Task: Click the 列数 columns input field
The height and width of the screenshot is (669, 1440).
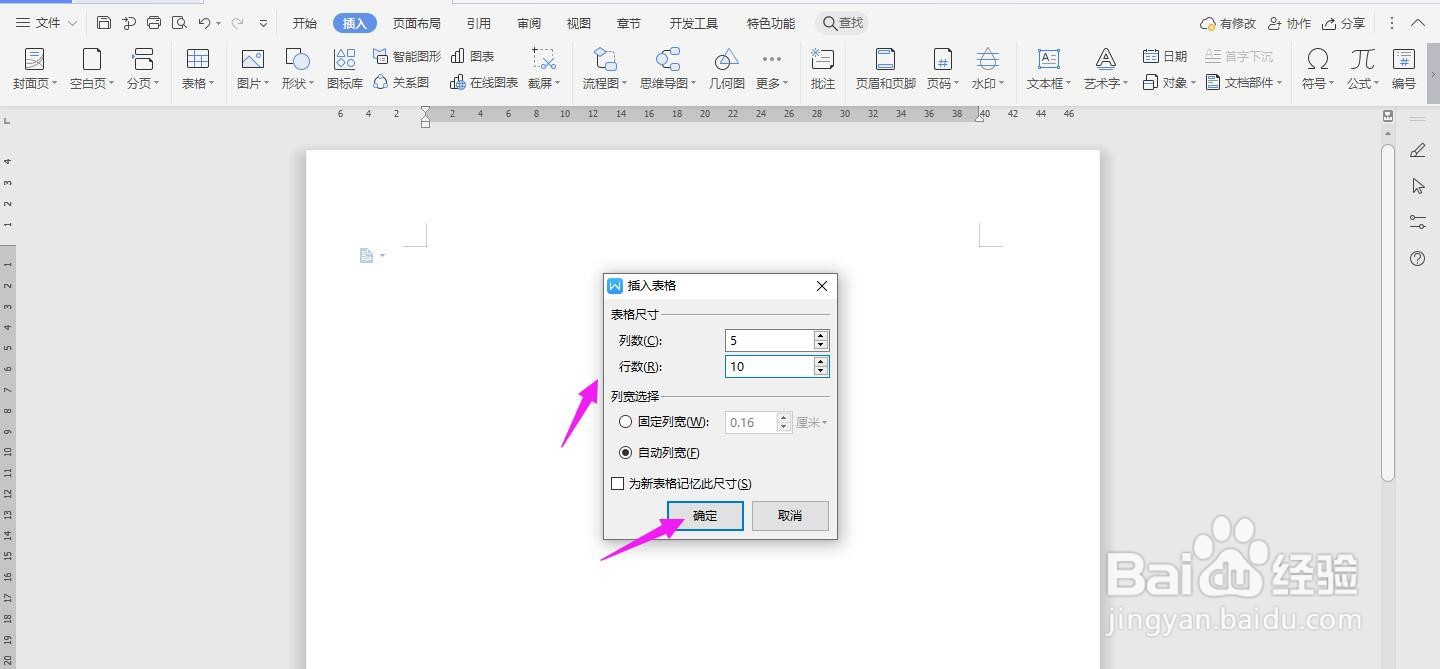Action: point(769,341)
